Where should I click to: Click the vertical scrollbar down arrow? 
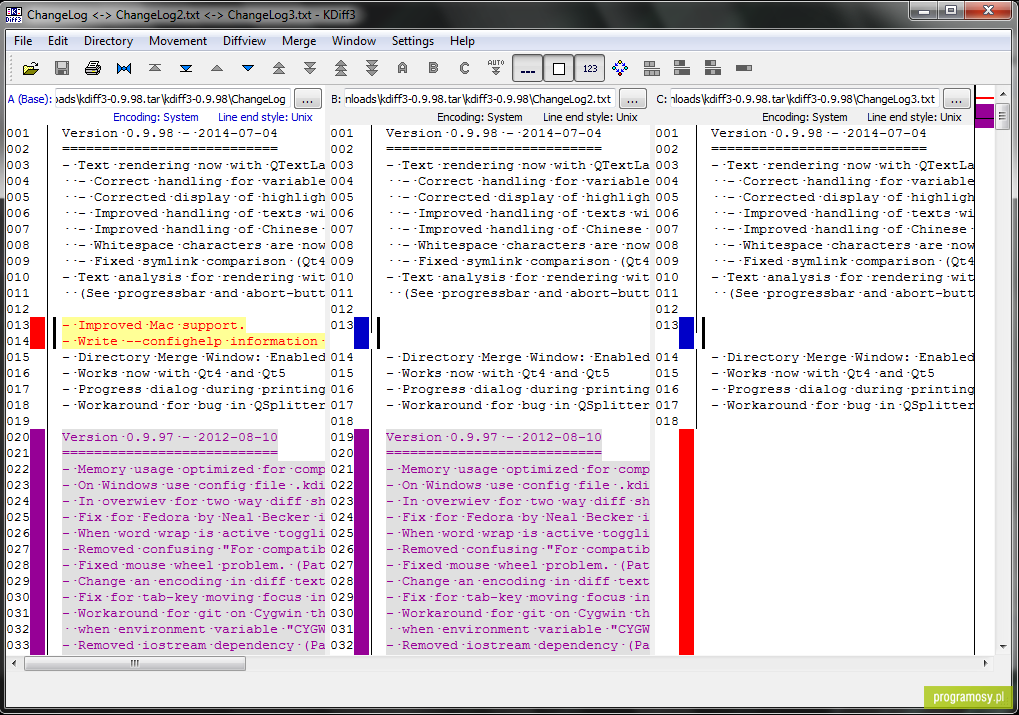[x=1003, y=647]
